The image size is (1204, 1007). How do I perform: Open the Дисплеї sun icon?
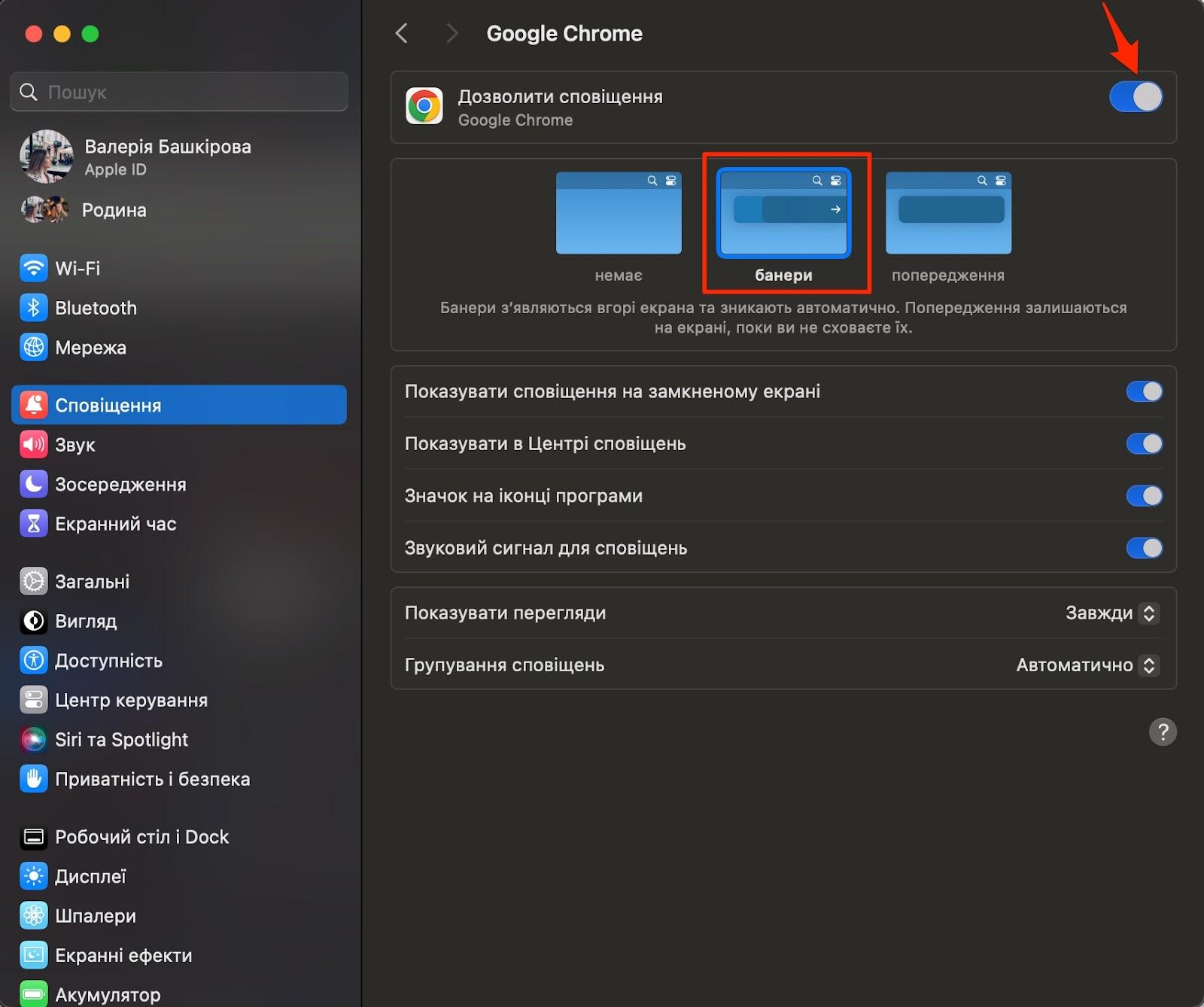point(33,876)
